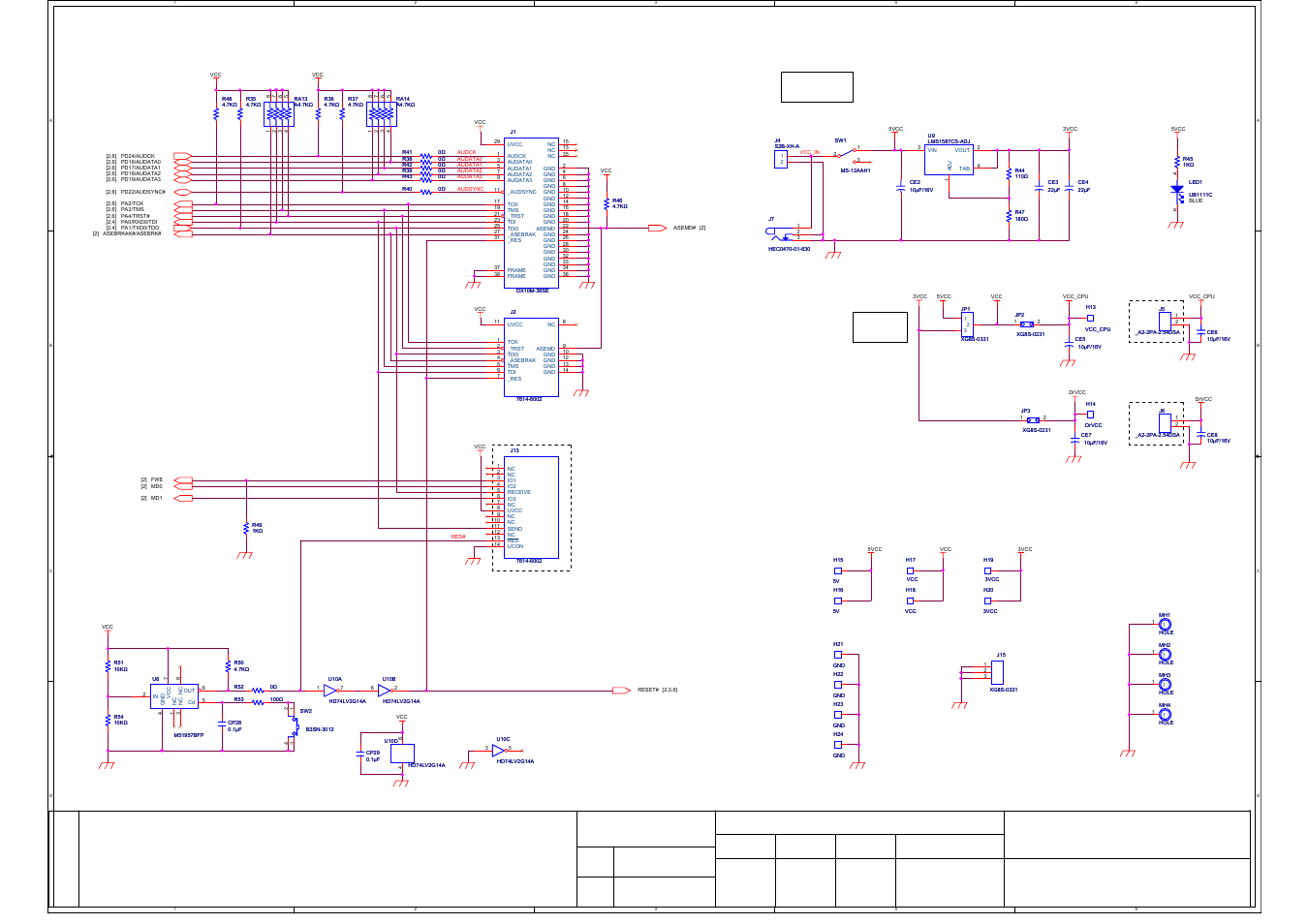The image size is (1308, 924).
Task: Click the LED1 blue LED symbol
Action: 1177,192
